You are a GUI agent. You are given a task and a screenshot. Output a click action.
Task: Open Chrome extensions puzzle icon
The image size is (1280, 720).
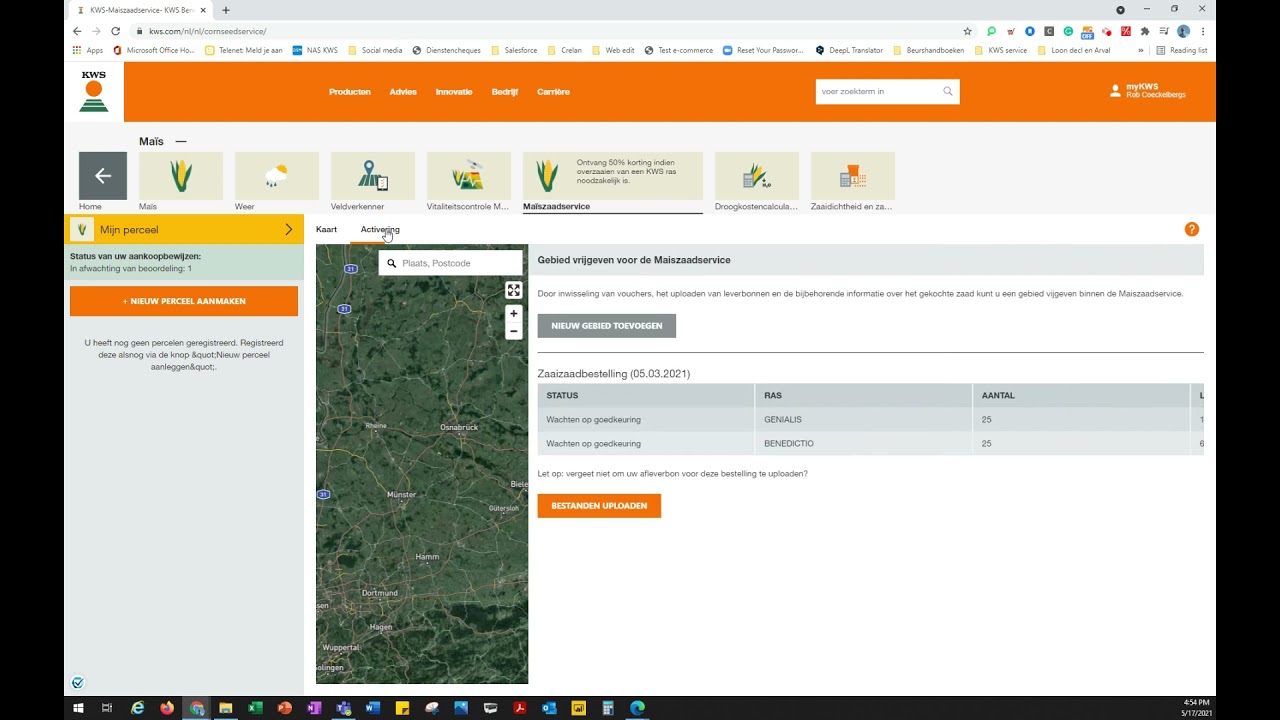coord(1145,31)
